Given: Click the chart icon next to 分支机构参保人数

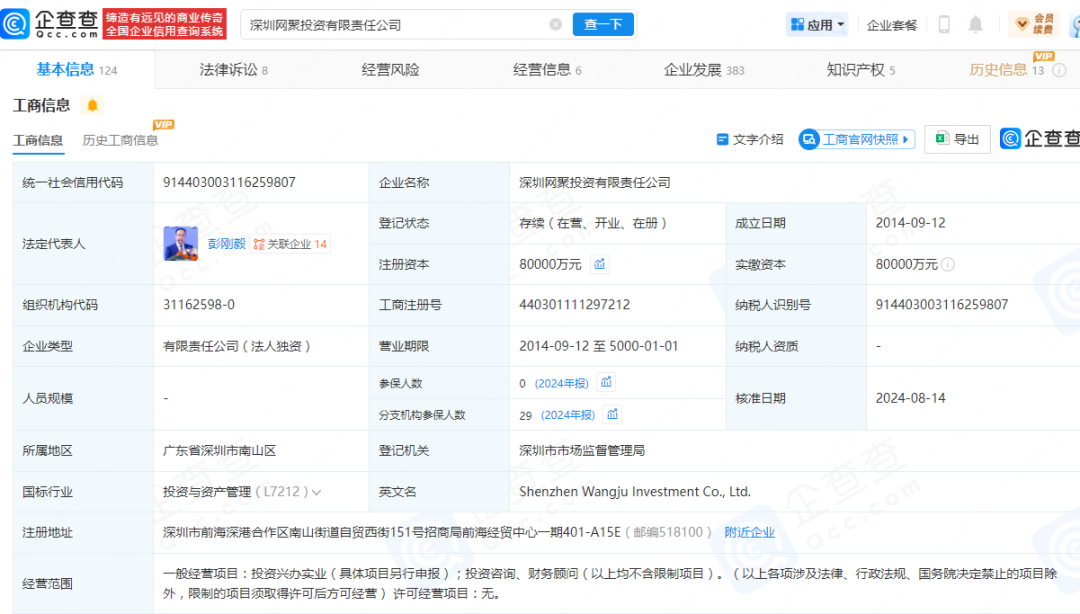Looking at the screenshot, I should pos(613,414).
